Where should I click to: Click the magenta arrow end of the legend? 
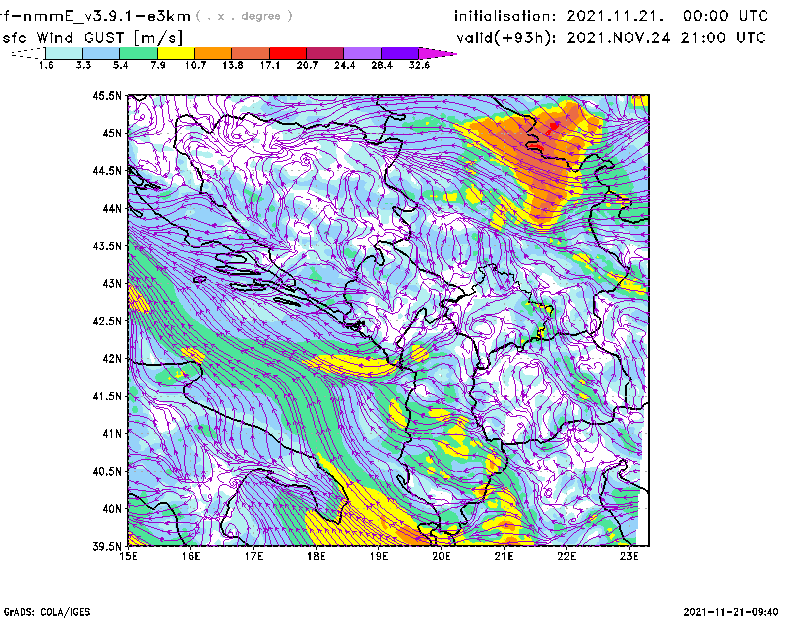[x=437, y=53]
